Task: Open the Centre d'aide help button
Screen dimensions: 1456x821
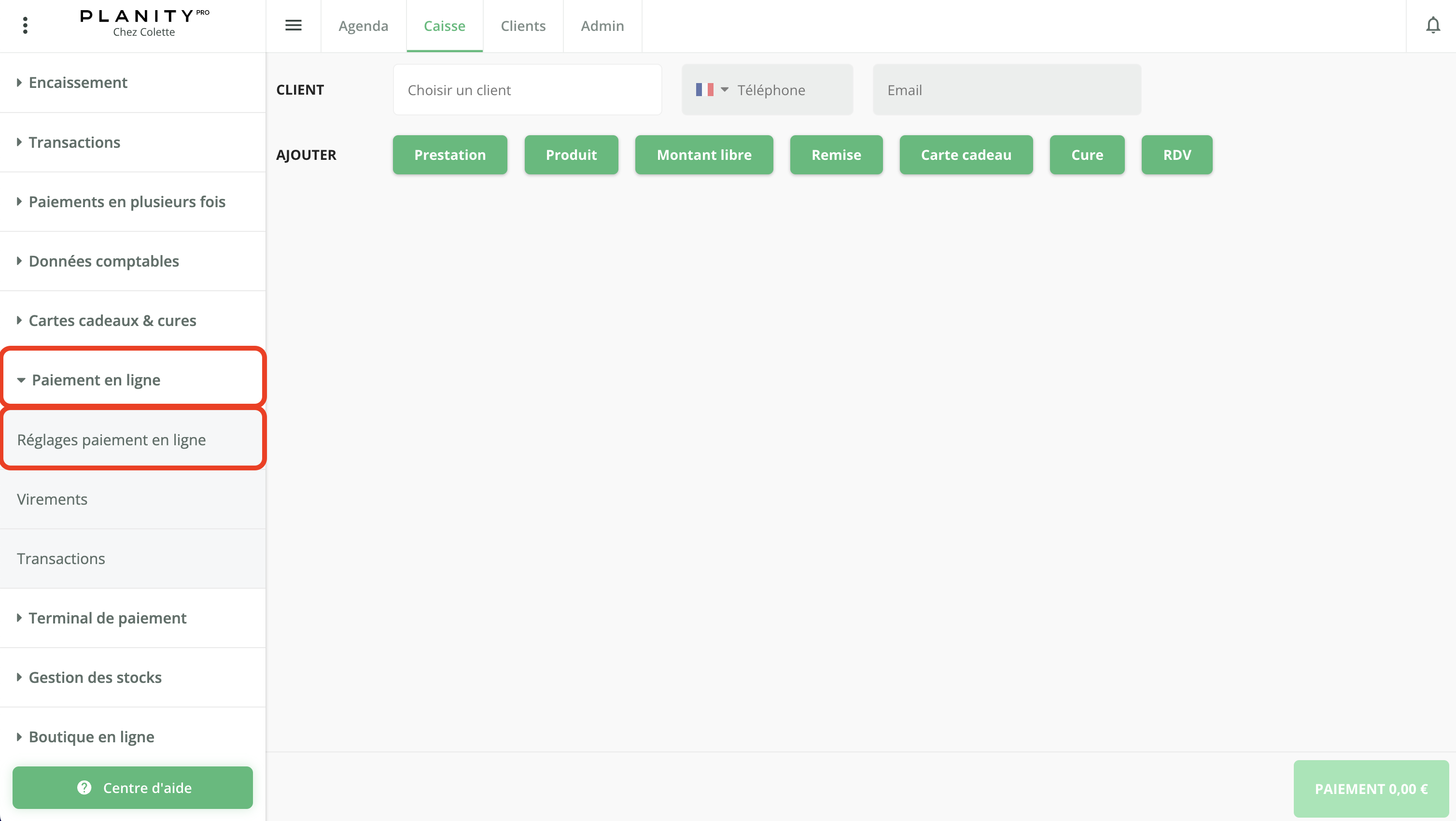Action: click(x=133, y=787)
